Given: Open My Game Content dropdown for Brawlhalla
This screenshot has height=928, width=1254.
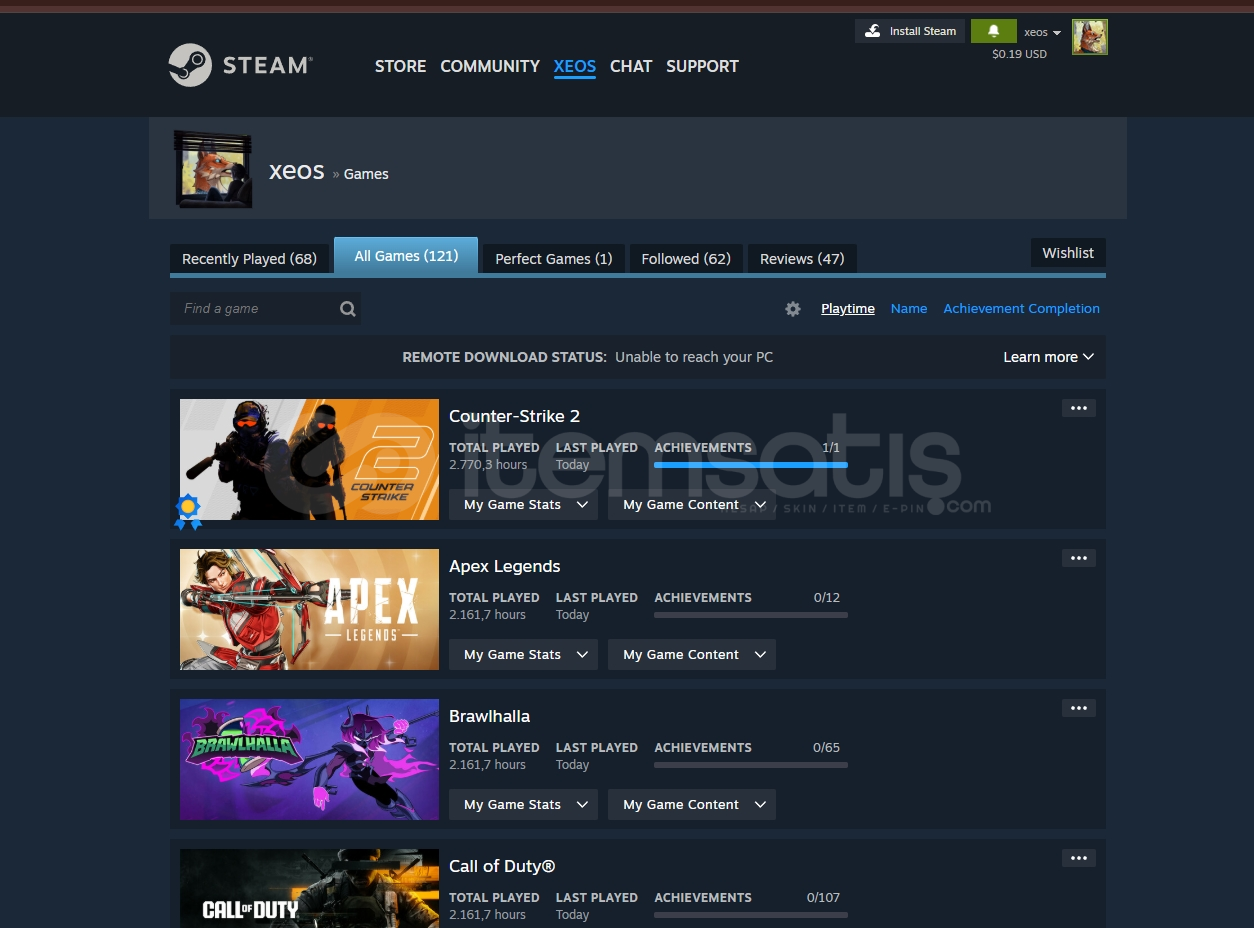Looking at the screenshot, I should click(x=692, y=805).
